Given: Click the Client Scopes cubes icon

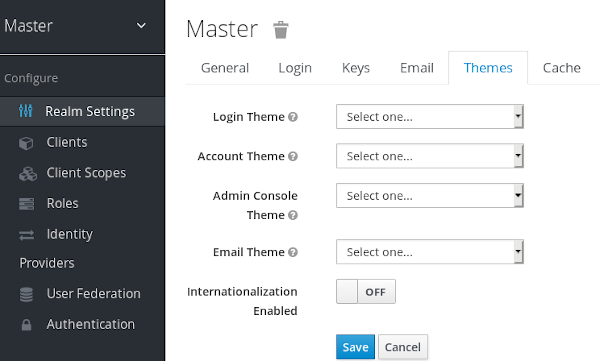Looking at the screenshot, I should pos(28,174).
